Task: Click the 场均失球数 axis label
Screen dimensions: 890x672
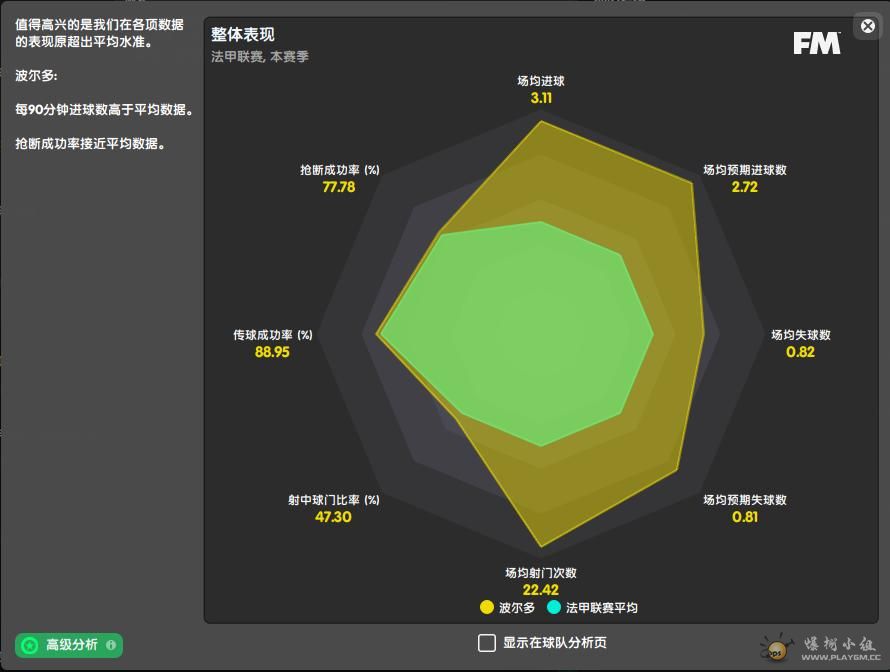Action: point(800,335)
